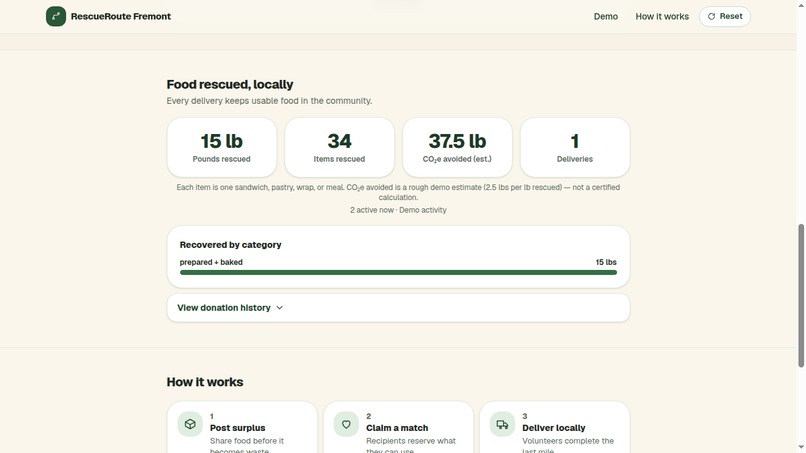Click the RescueRoute Fremont brand title

tap(121, 16)
